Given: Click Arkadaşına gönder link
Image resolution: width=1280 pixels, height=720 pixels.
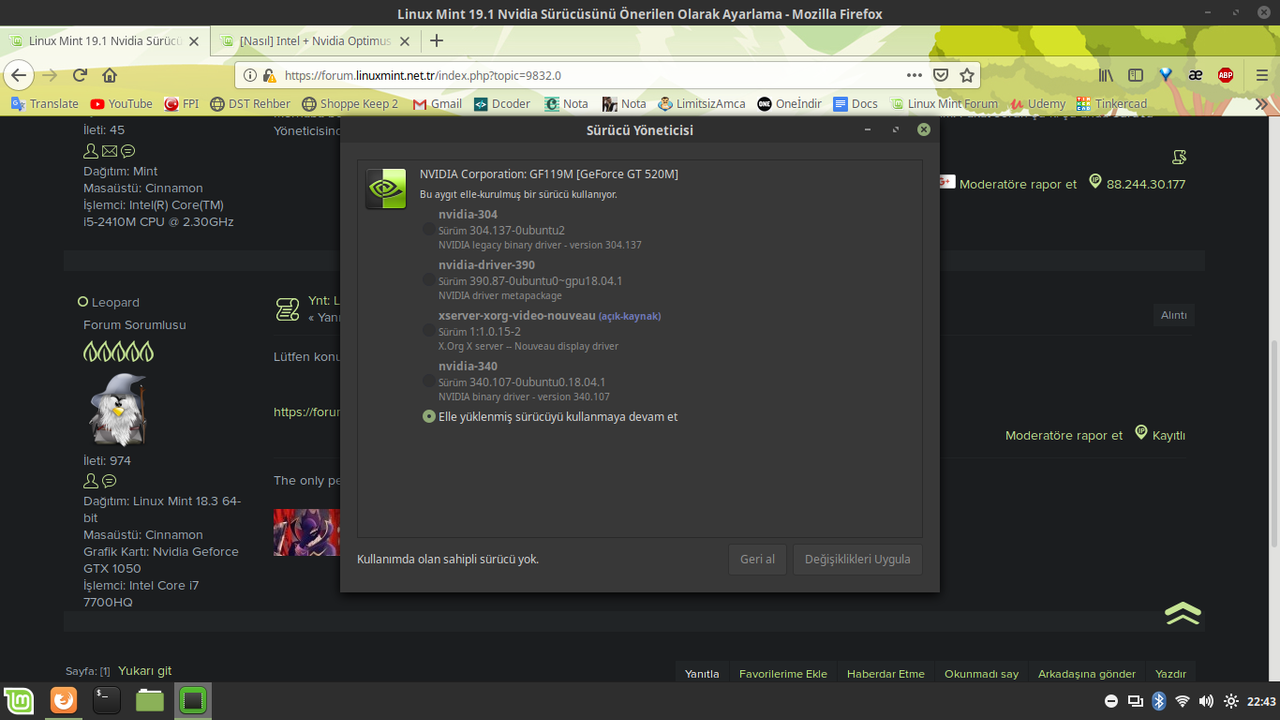Looking at the screenshot, I should [1087, 673].
